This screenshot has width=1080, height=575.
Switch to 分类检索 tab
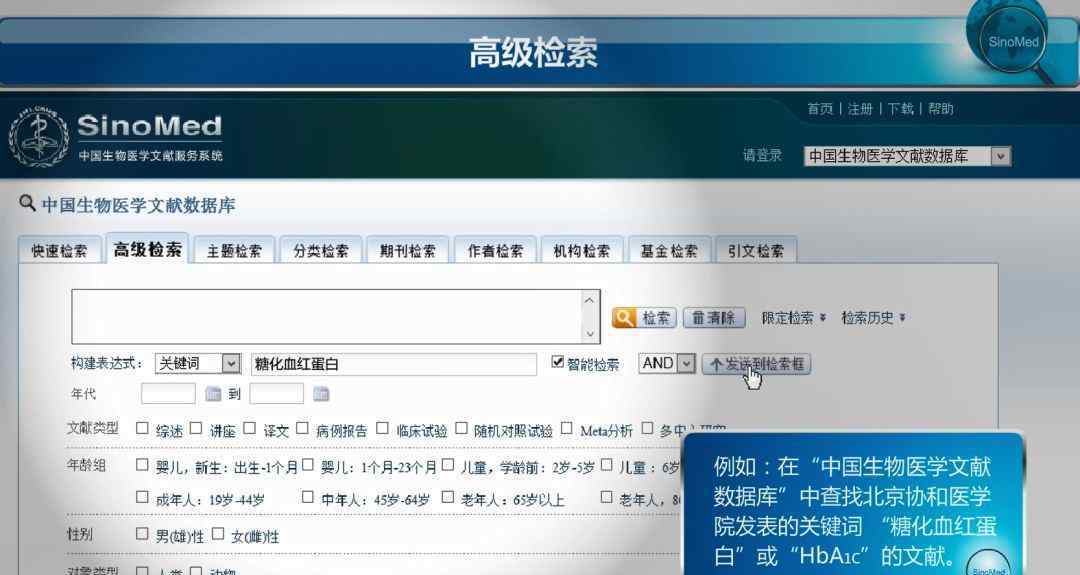click(x=321, y=251)
